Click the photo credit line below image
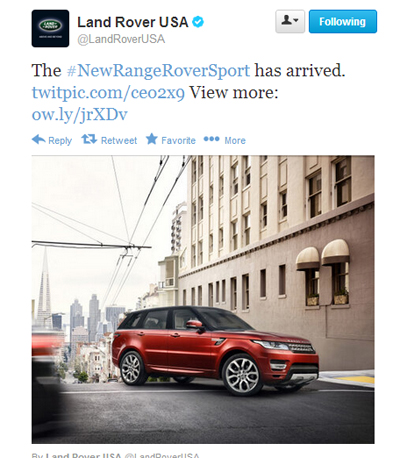 click(116, 455)
